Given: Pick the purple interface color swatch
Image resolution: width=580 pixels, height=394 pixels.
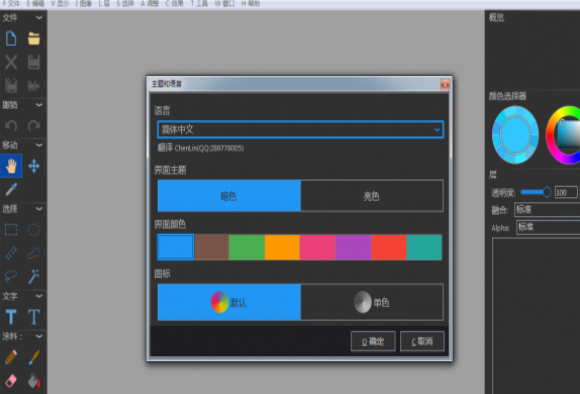Looking at the screenshot, I should click(353, 247).
